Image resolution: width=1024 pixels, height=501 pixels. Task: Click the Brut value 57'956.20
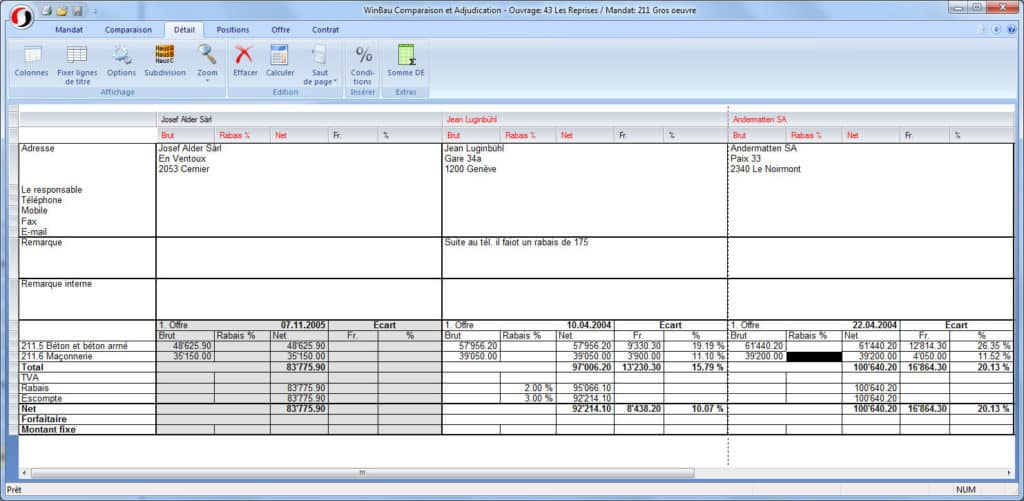tap(478, 346)
